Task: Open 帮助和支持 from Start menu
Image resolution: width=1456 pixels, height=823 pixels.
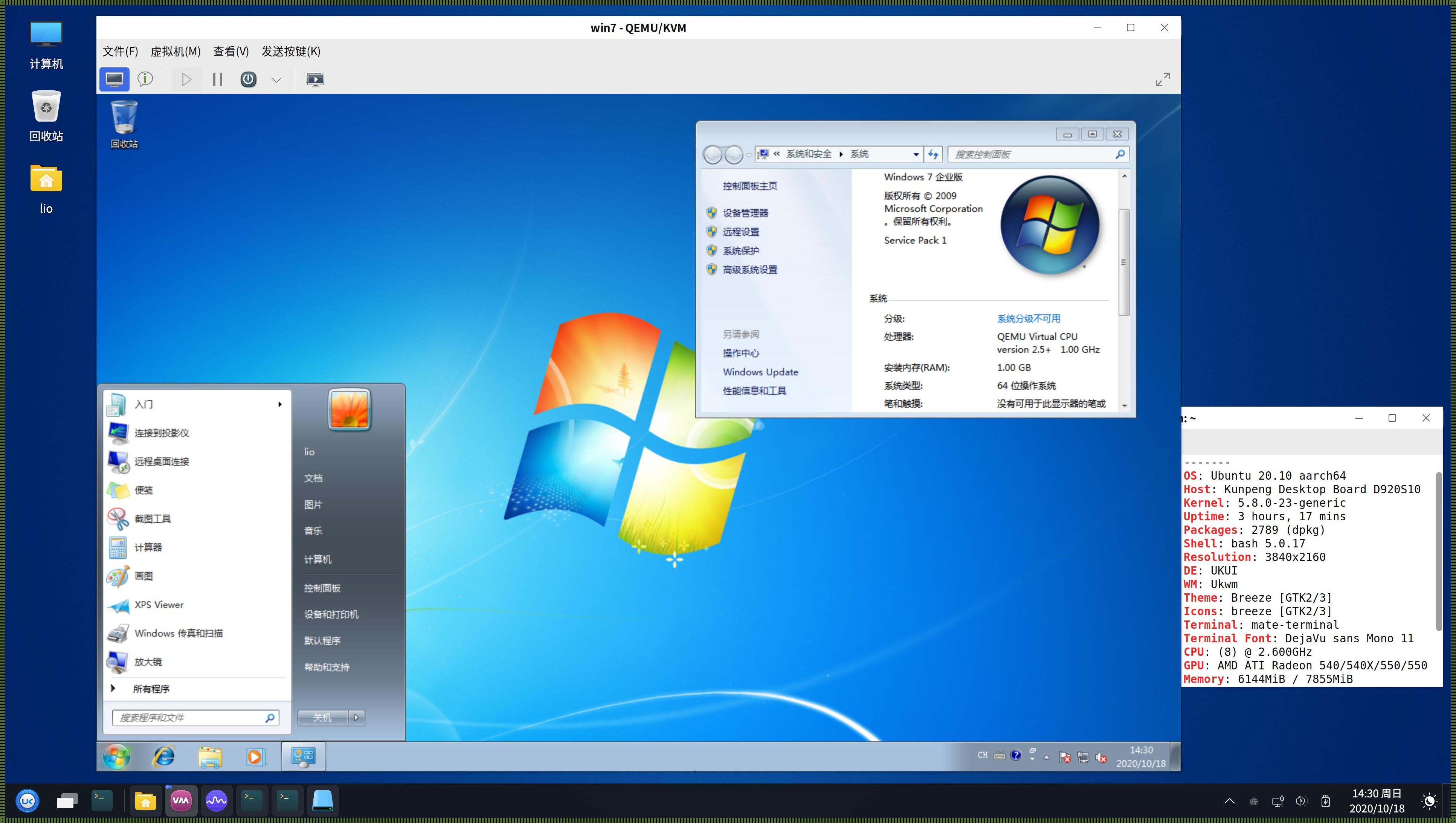Action: point(327,667)
